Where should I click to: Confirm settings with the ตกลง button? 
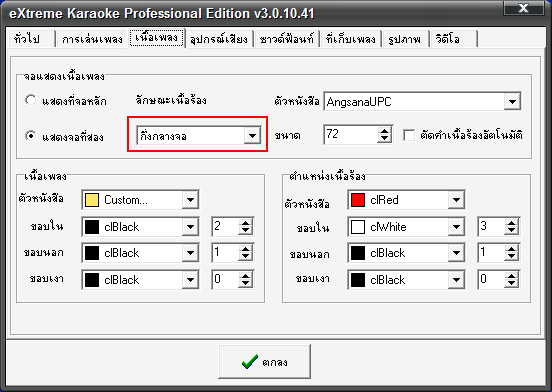(x=264, y=362)
